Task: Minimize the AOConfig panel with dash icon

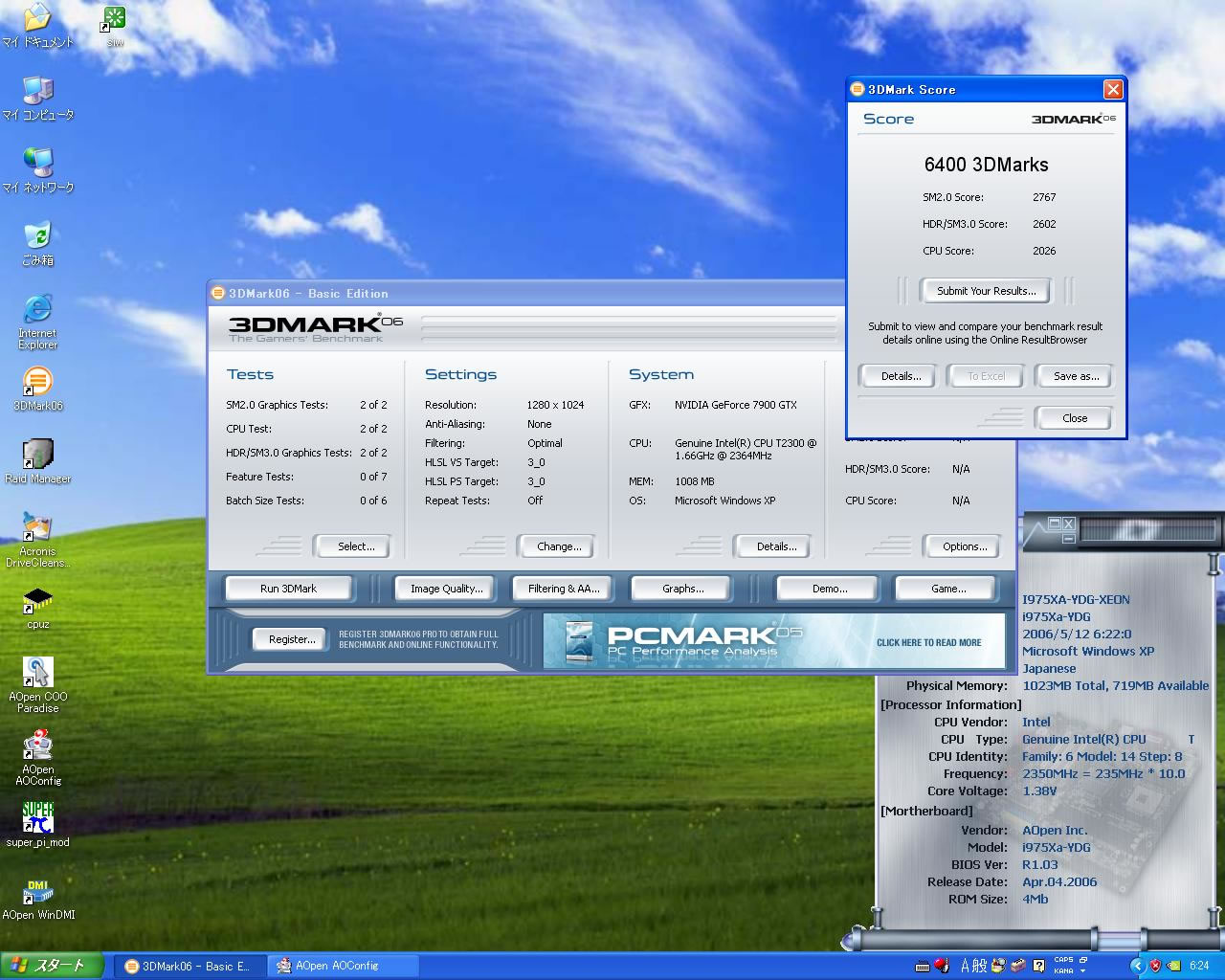Action: tap(1069, 539)
